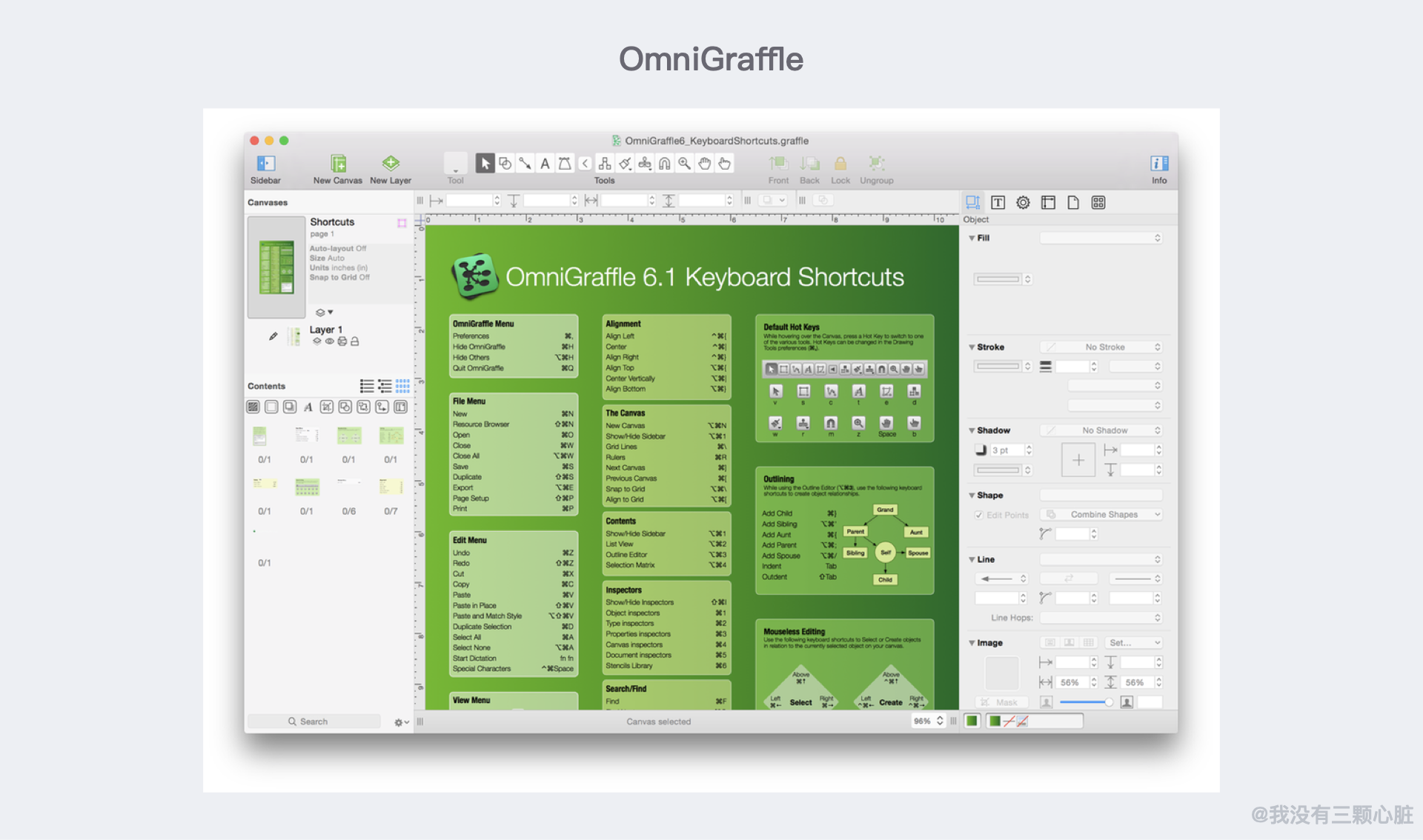Toggle Layer 1 visibility eye icon

pos(329,341)
